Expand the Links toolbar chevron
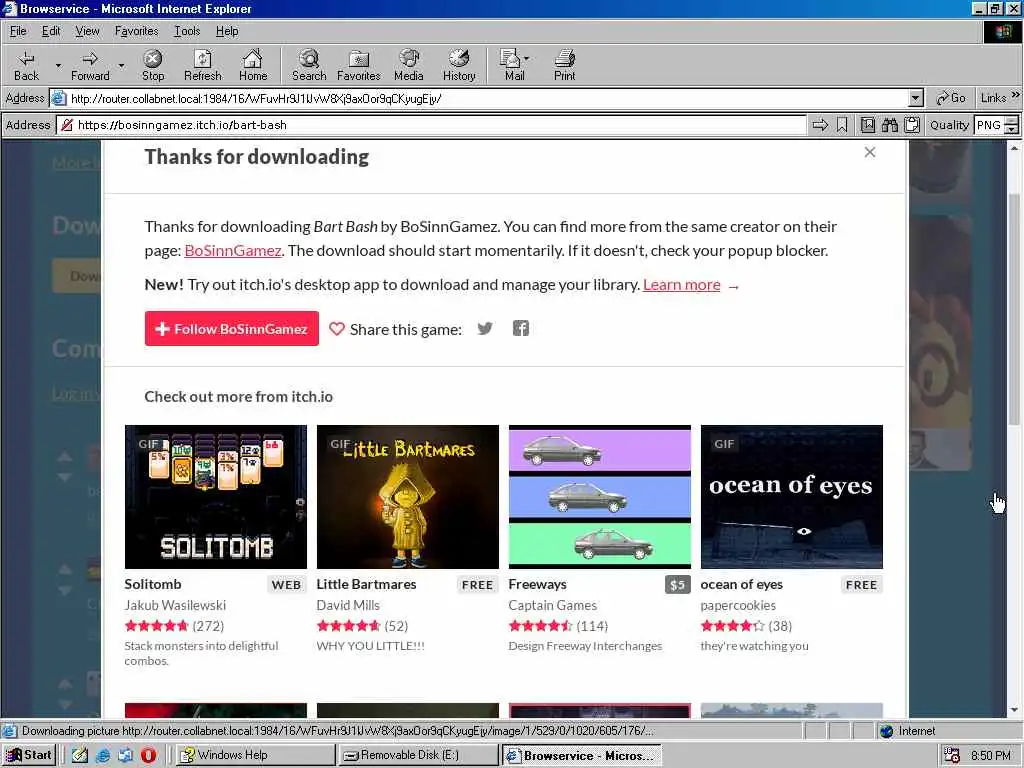Viewport: 1024px width, 768px height. point(1016,95)
